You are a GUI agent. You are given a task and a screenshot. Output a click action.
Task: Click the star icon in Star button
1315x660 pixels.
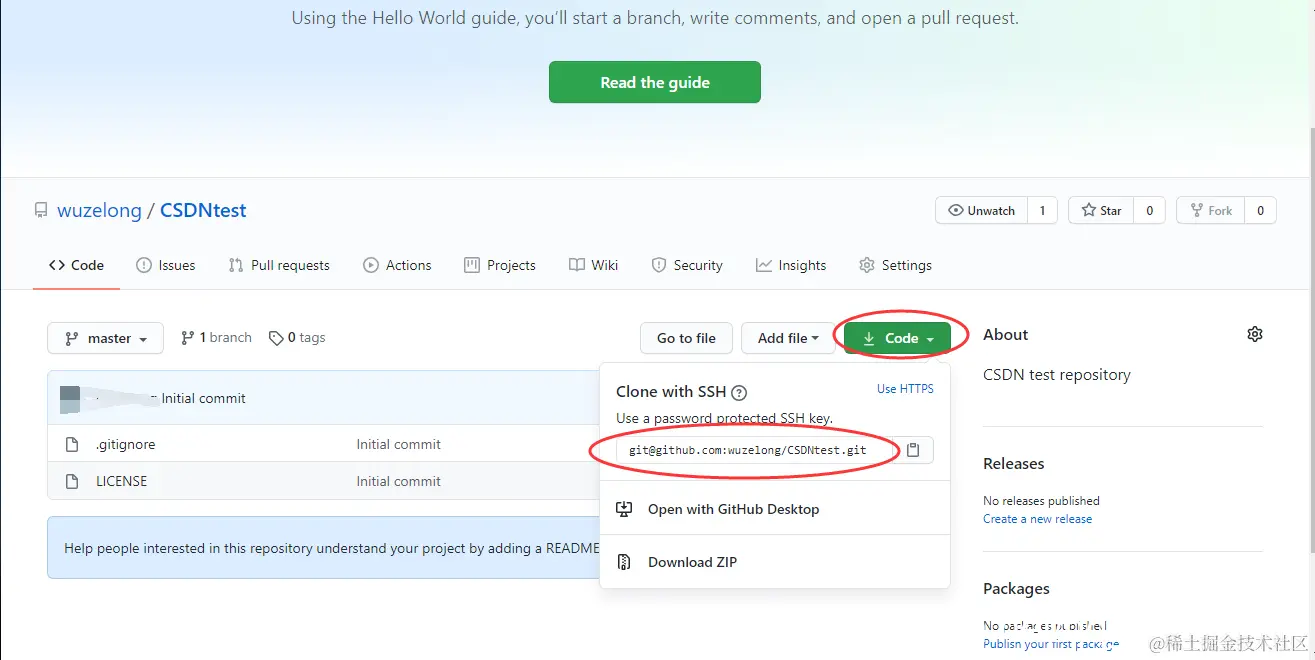pyautogui.click(x=1088, y=210)
